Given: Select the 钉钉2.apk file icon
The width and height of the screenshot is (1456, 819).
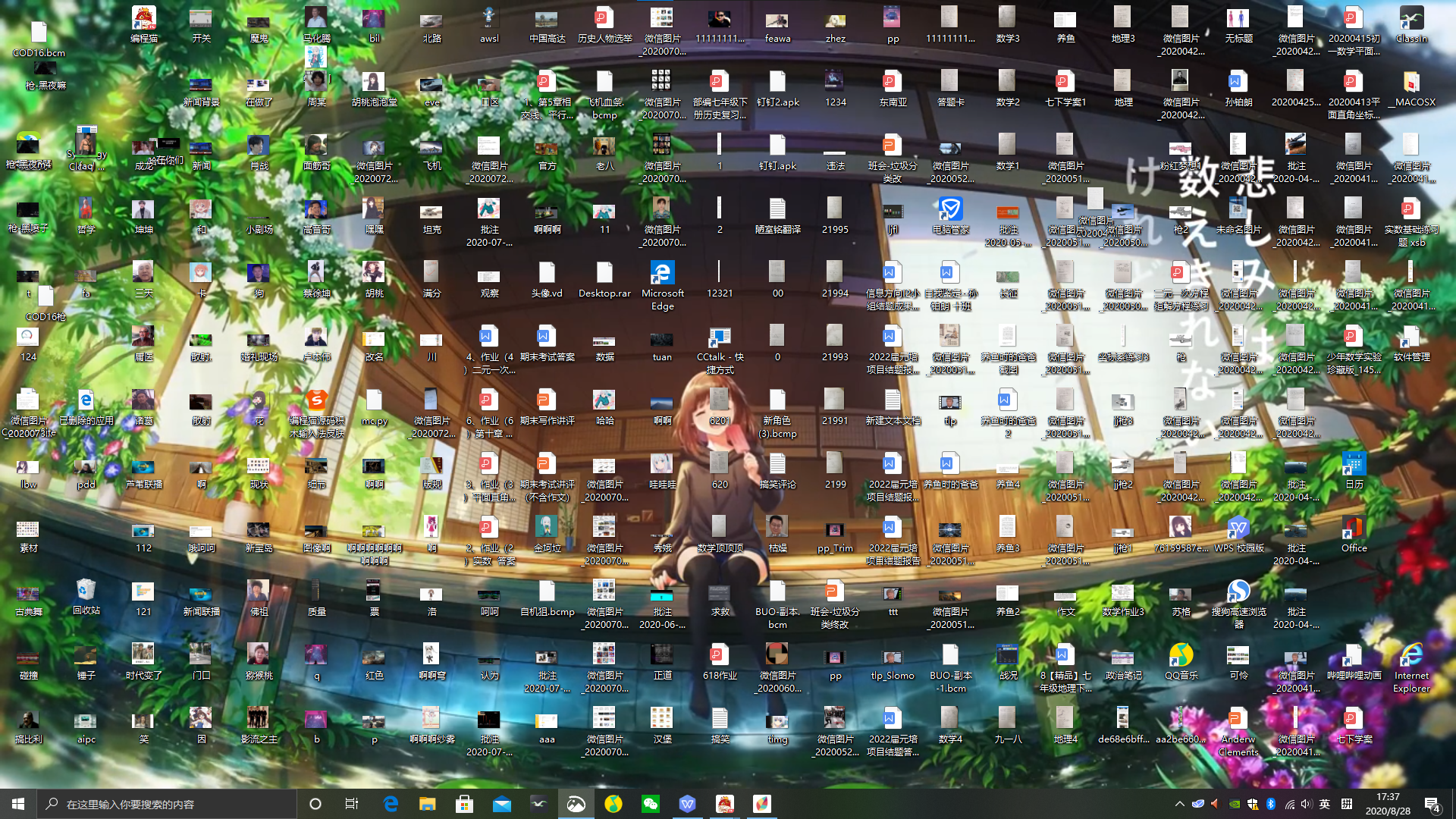Looking at the screenshot, I should tap(777, 88).
